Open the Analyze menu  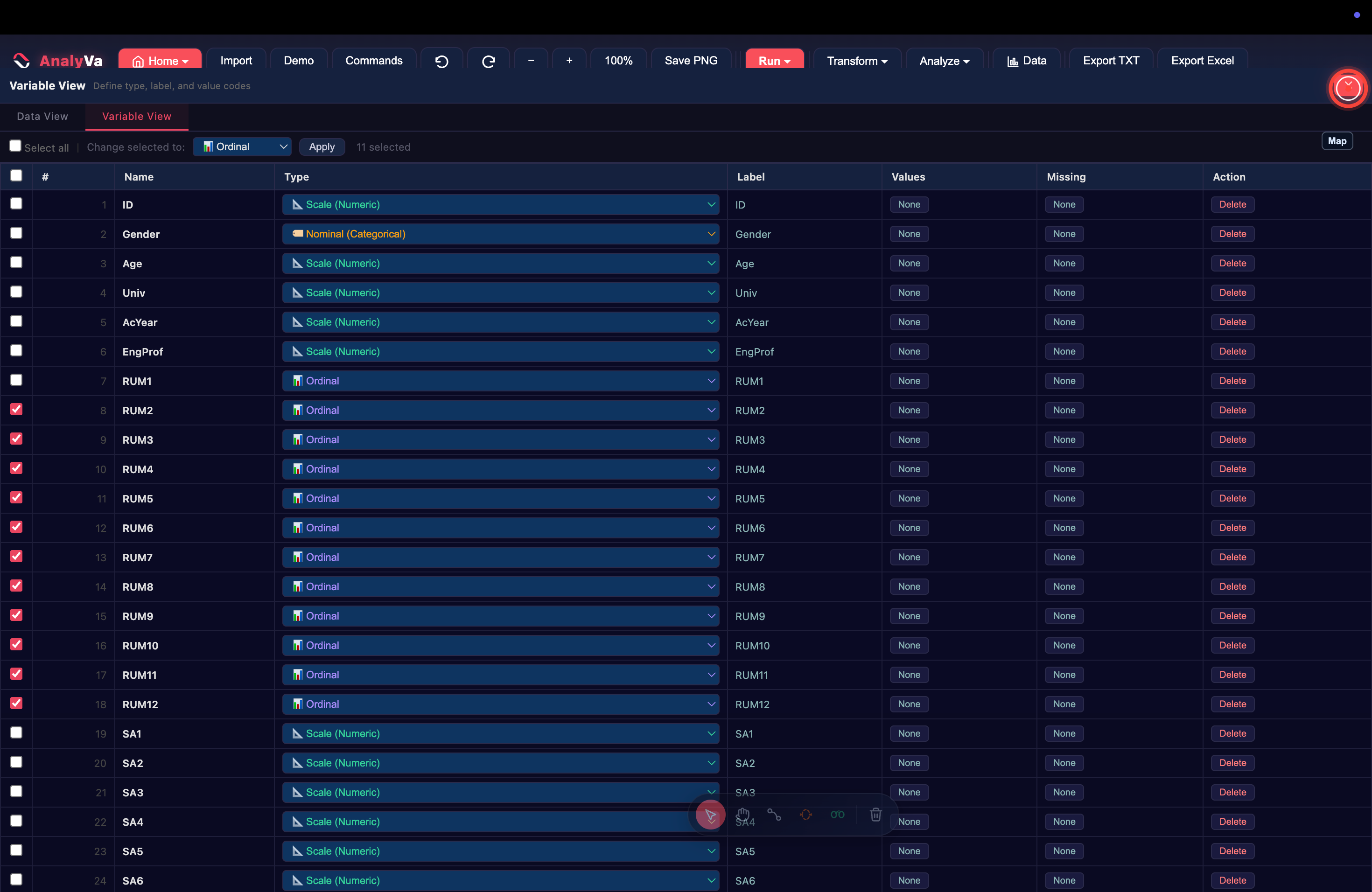[944, 61]
